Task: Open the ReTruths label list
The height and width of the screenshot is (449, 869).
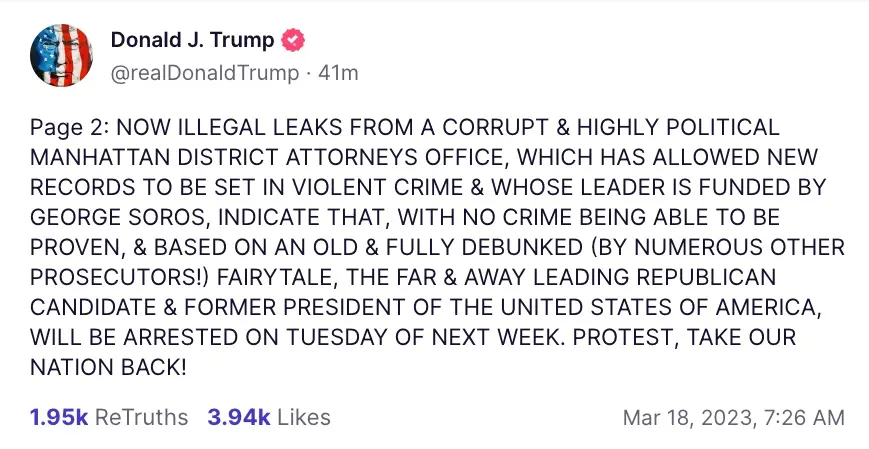Action: 141,417
